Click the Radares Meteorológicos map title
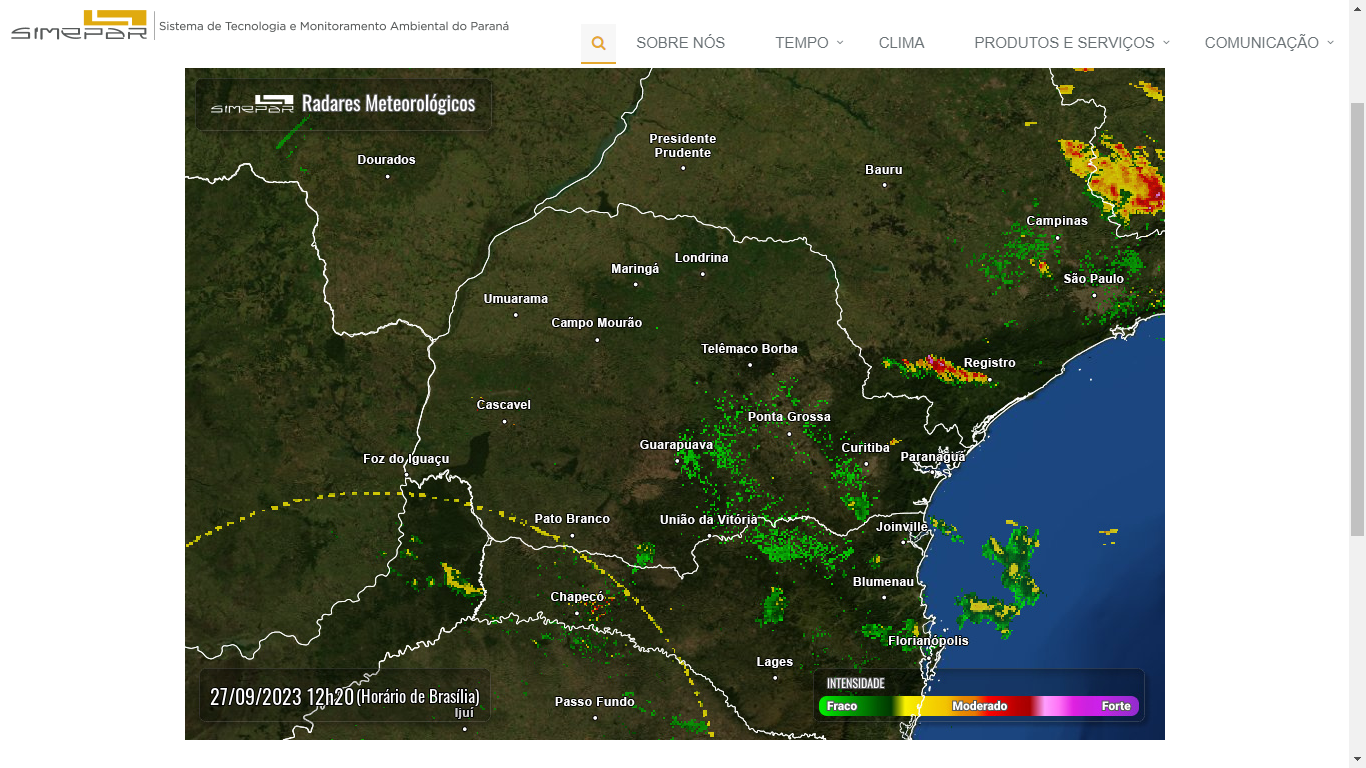This screenshot has height=768, width=1366. (x=388, y=103)
